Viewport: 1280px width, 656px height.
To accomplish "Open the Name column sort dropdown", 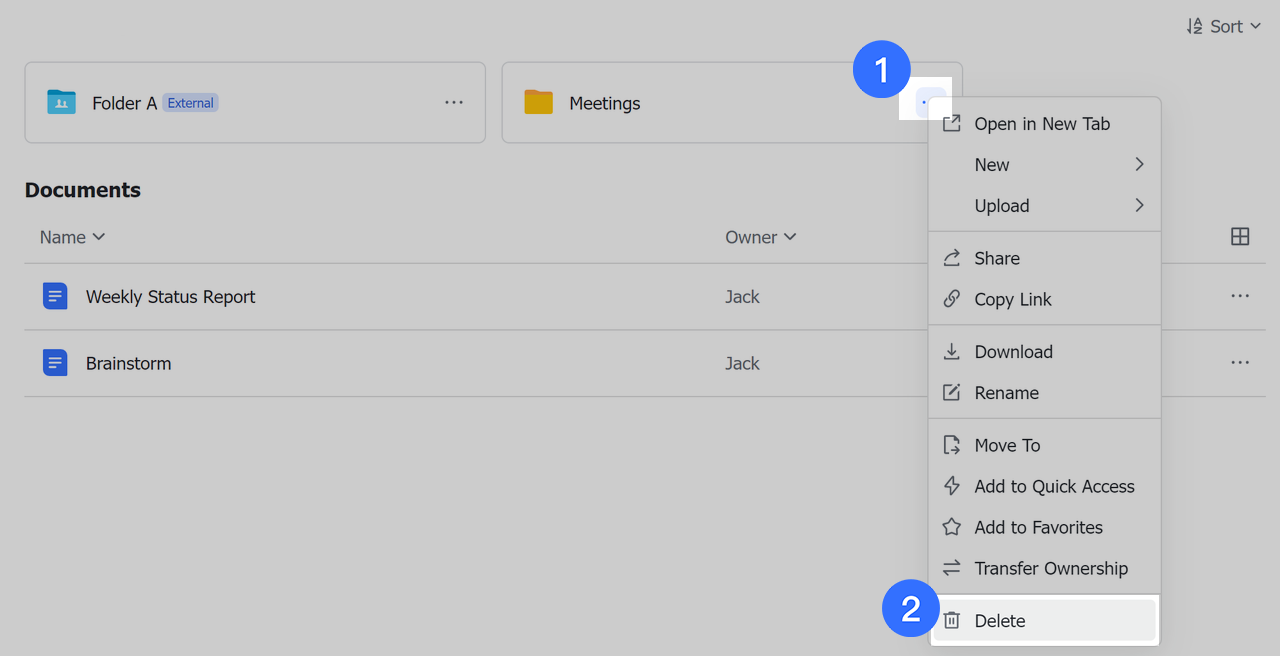I will pyautogui.click(x=99, y=237).
